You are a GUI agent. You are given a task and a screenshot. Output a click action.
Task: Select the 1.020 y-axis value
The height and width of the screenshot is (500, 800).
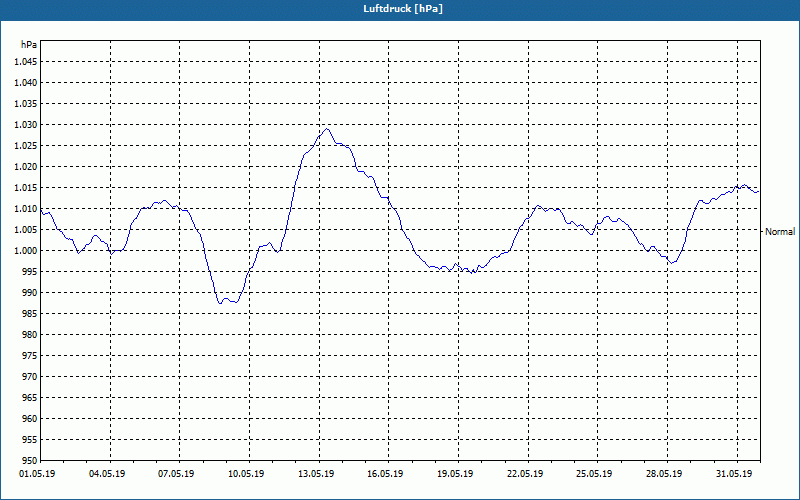tap(26, 167)
